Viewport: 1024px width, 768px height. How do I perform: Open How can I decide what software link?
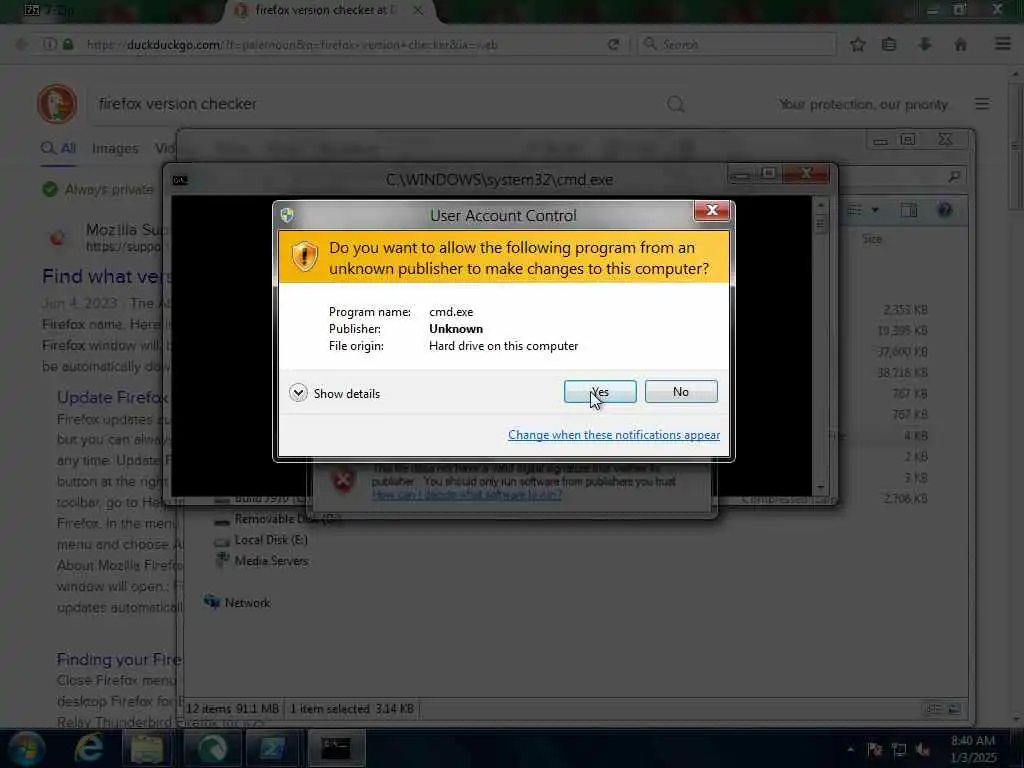[x=466, y=495]
